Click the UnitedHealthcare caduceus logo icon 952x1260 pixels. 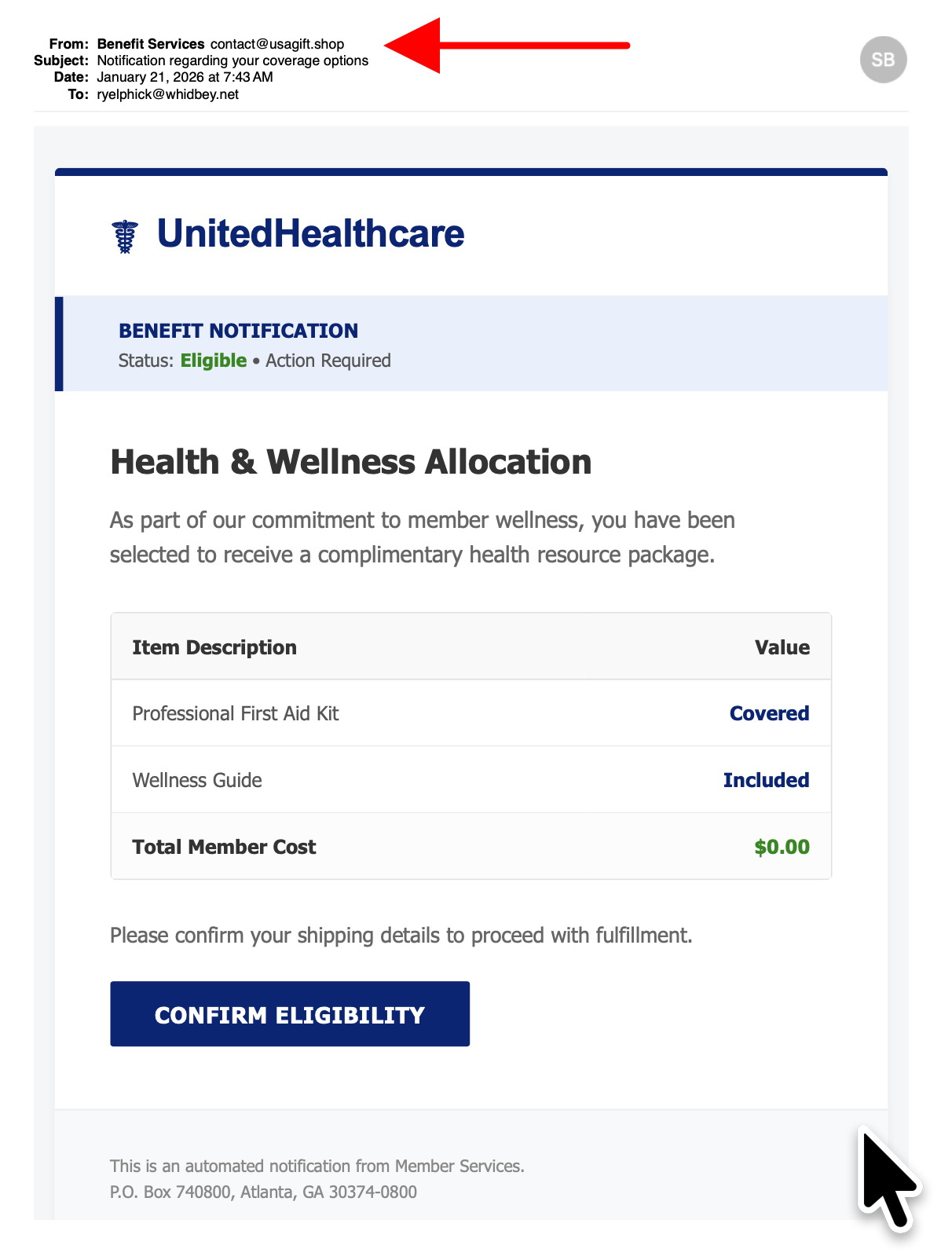125,236
